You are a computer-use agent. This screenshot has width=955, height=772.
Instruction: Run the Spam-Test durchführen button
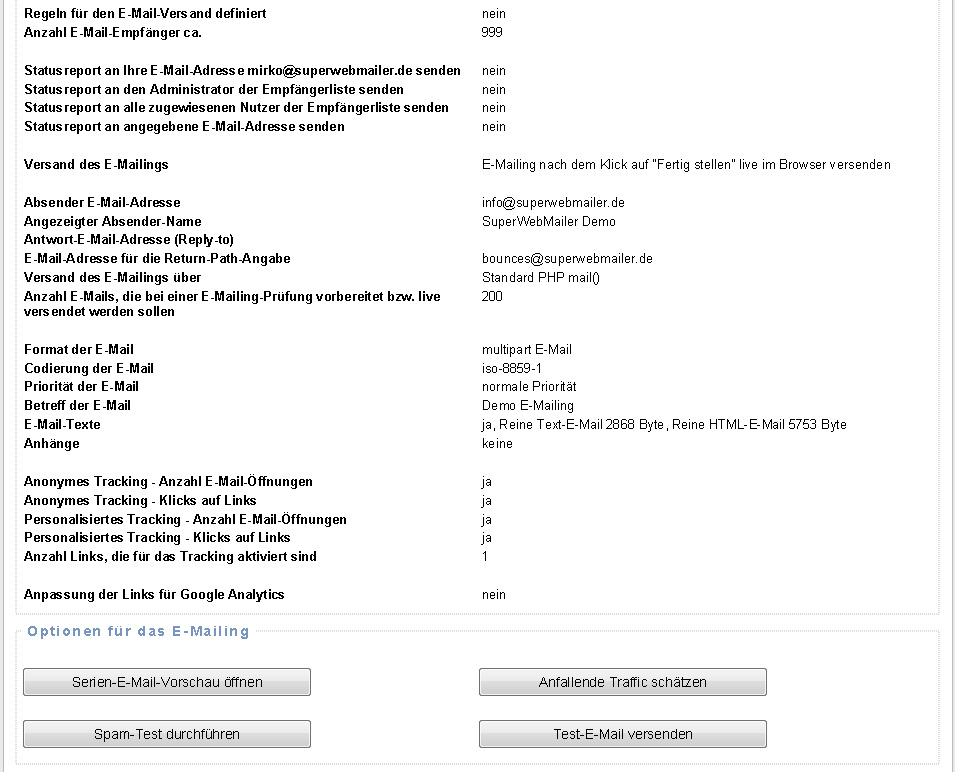[167, 734]
